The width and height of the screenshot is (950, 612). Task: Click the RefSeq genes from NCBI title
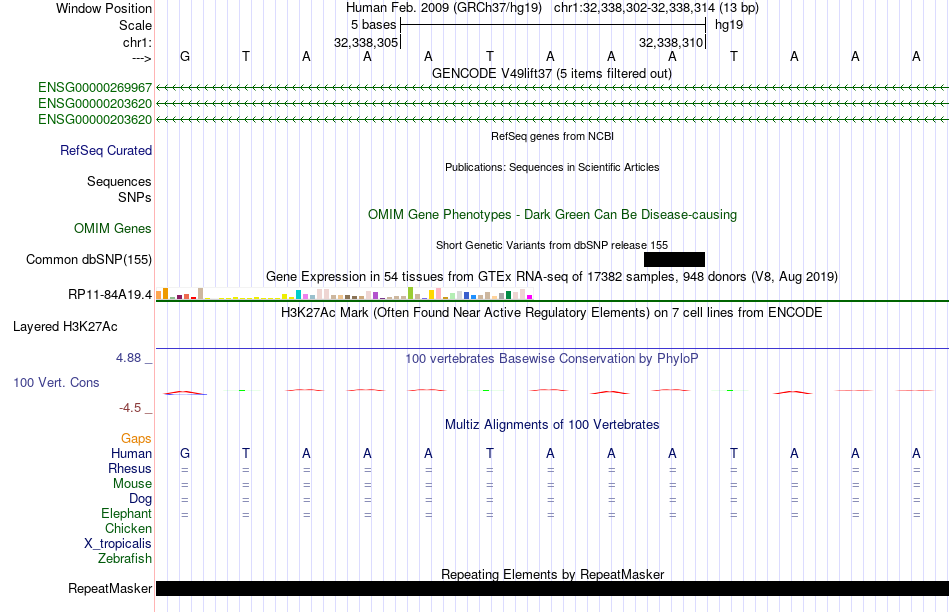pos(553,136)
